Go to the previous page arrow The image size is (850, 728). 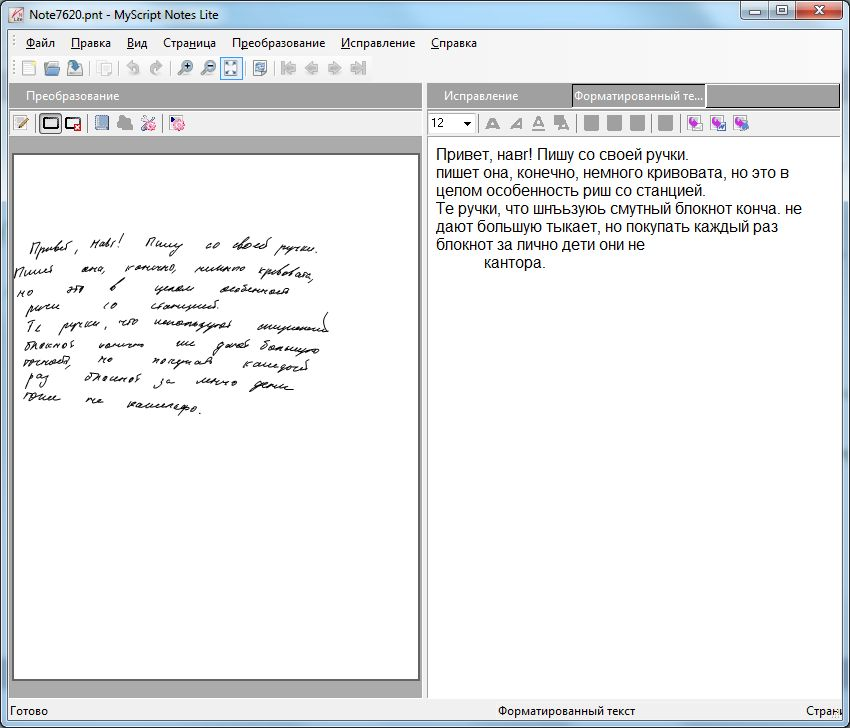pyautogui.click(x=312, y=68)
